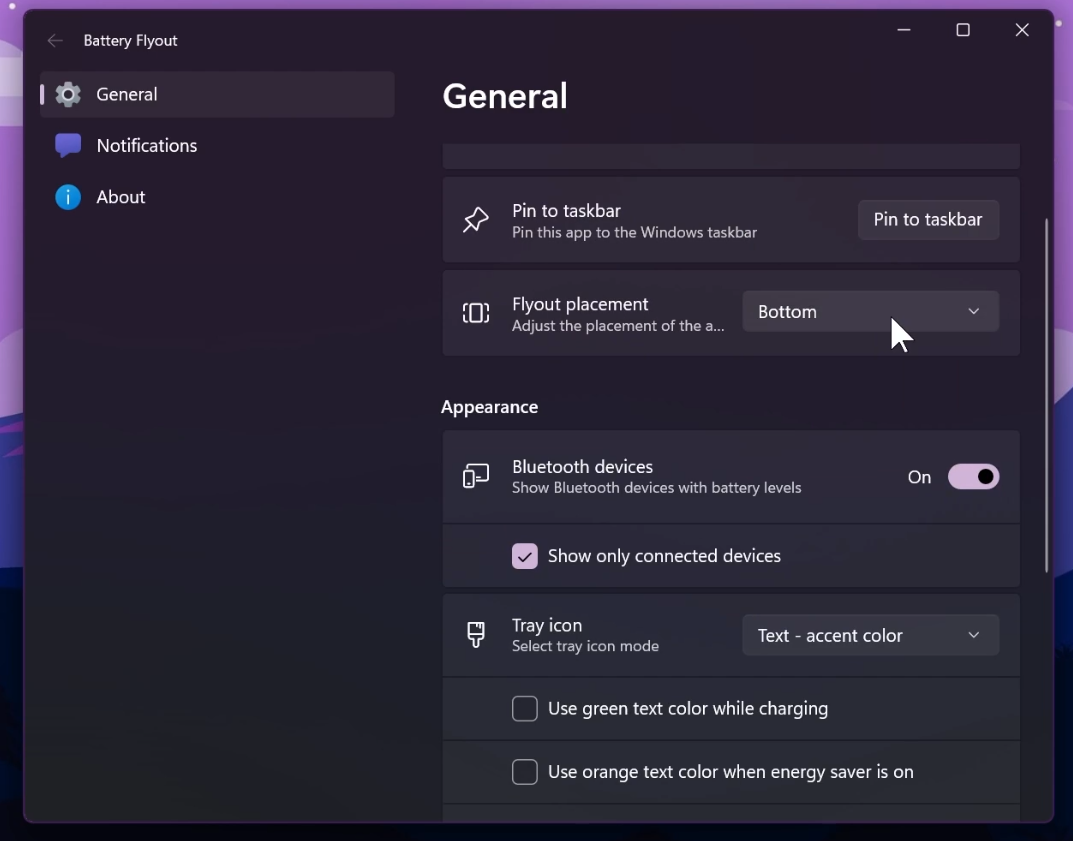Maximize the Battery Flyout window
The width and height of the screenshot is (1073, 841).
point(963,30)
